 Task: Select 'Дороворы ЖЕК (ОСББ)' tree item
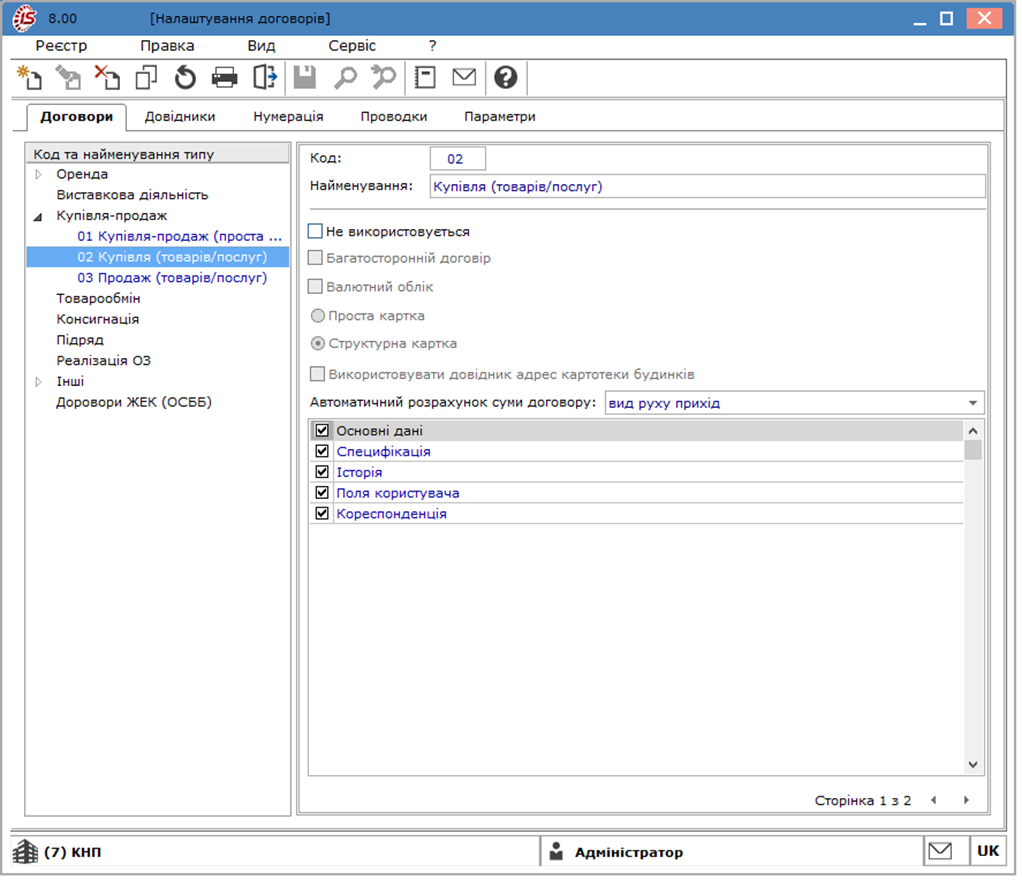click(x=134, y=402)
